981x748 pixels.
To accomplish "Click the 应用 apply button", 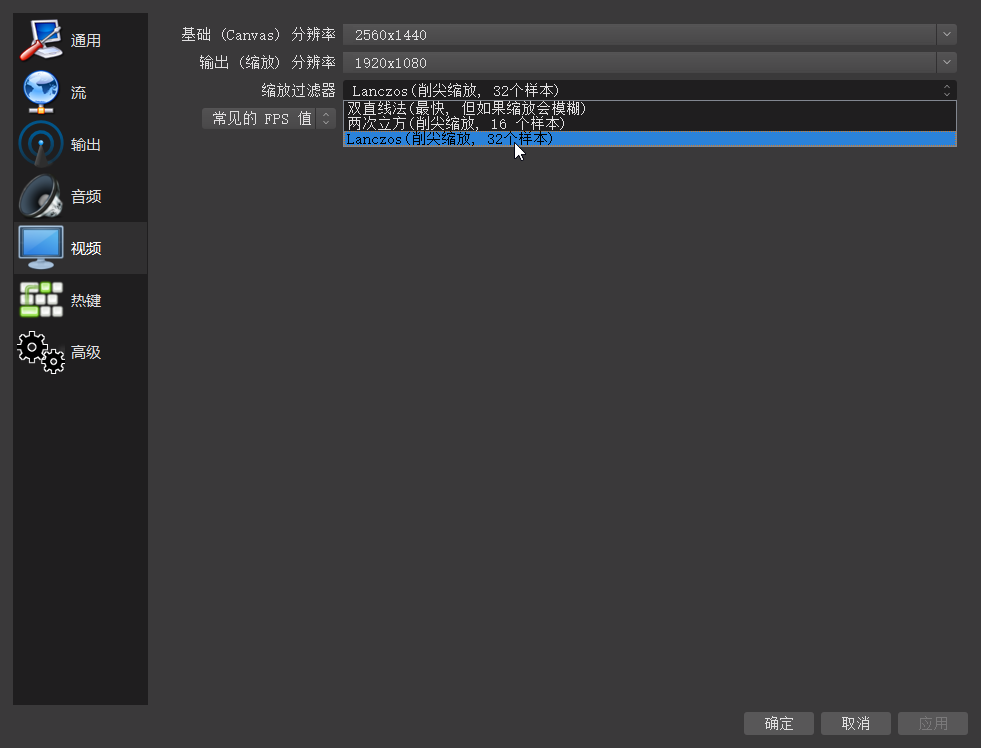I will [933, 724].
